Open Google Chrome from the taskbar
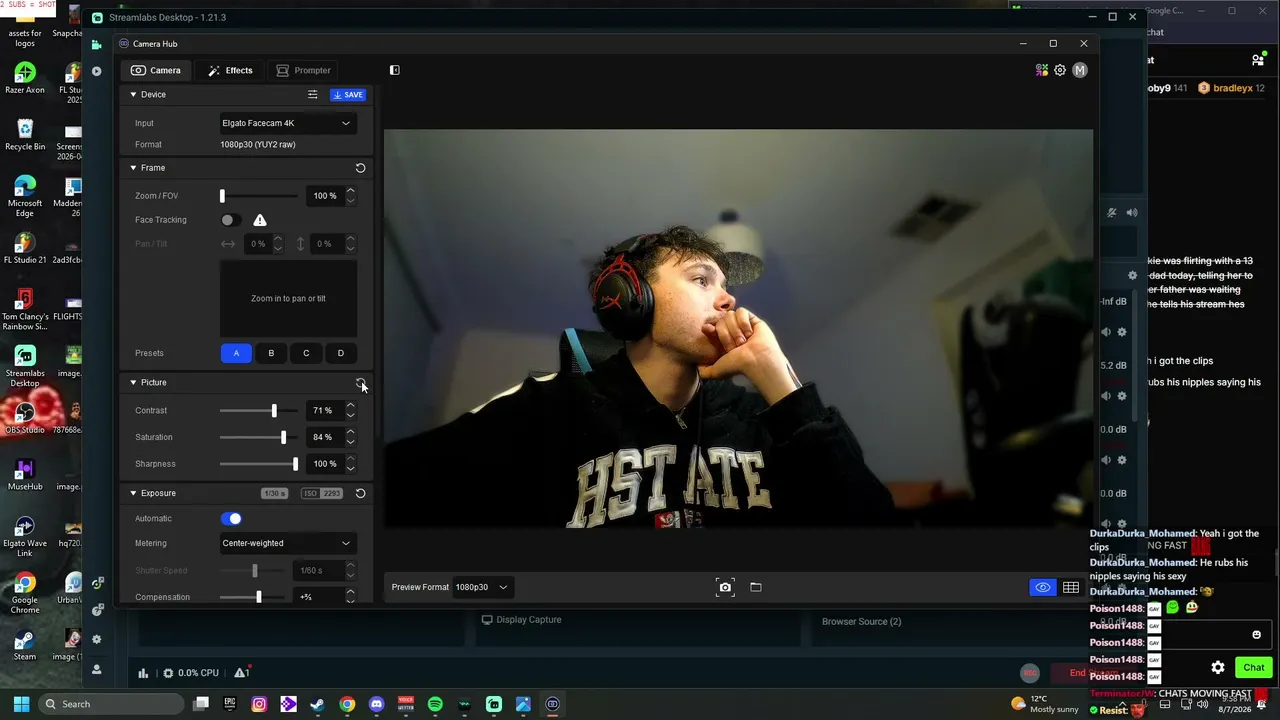This screenshot has height=720, width=1280. click(x=347, y=704)
